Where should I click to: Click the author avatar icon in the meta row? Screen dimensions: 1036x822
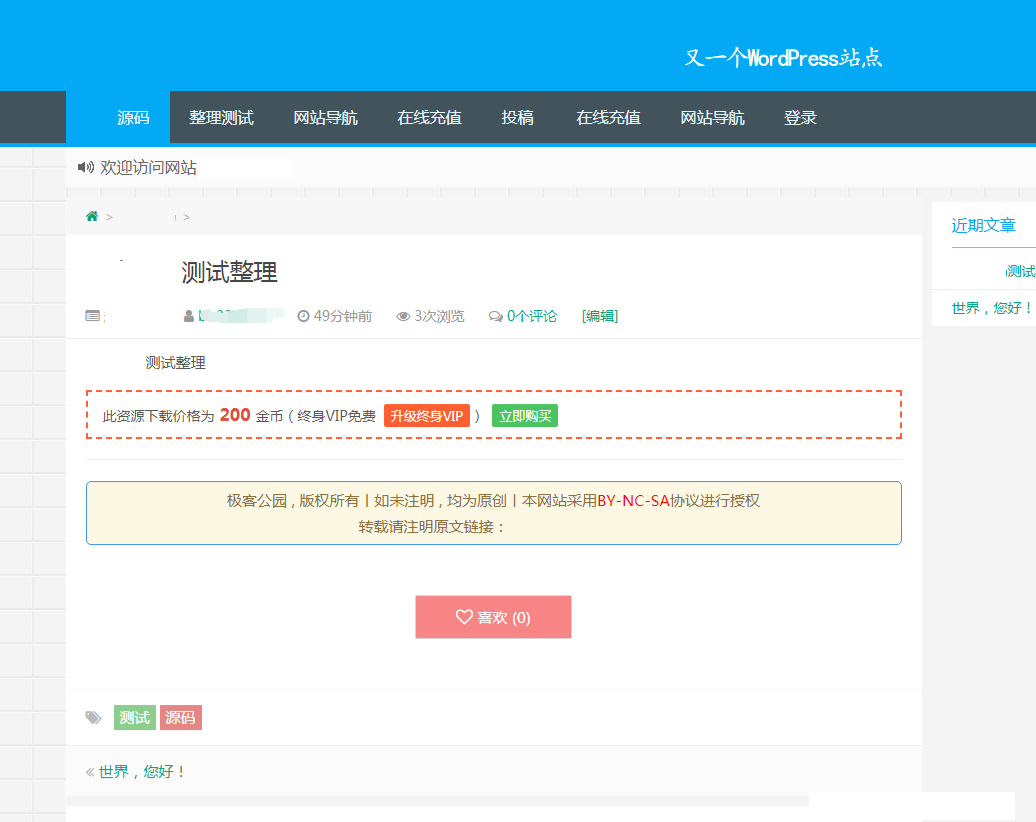188,316
